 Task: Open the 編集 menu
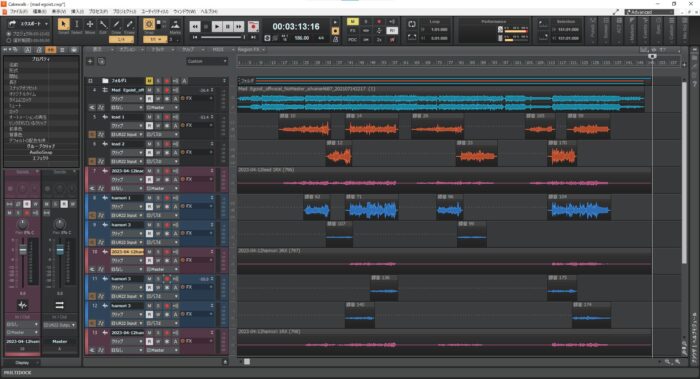[39, 12]
